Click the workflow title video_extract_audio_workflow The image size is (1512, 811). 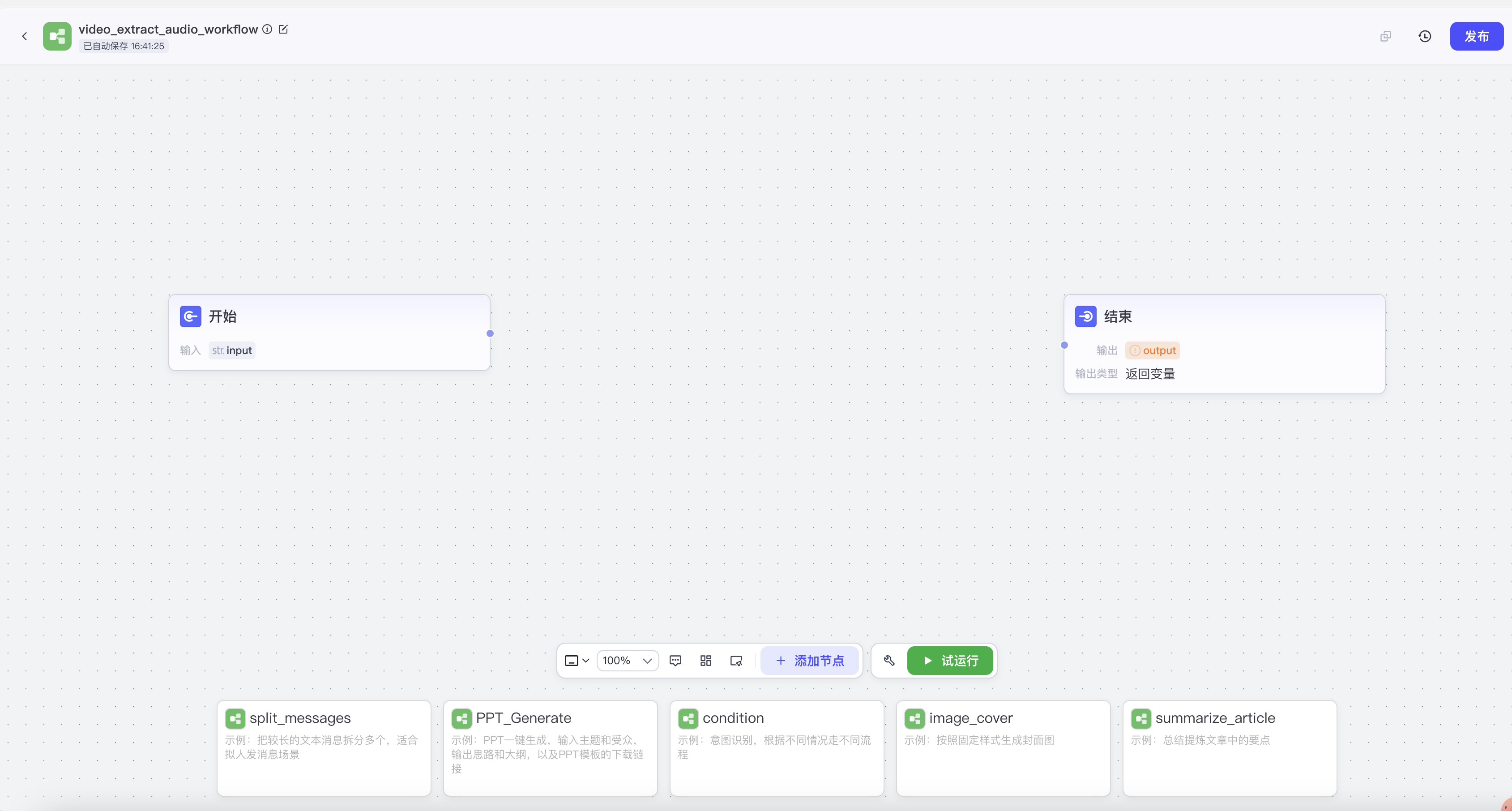pos(168,29)
